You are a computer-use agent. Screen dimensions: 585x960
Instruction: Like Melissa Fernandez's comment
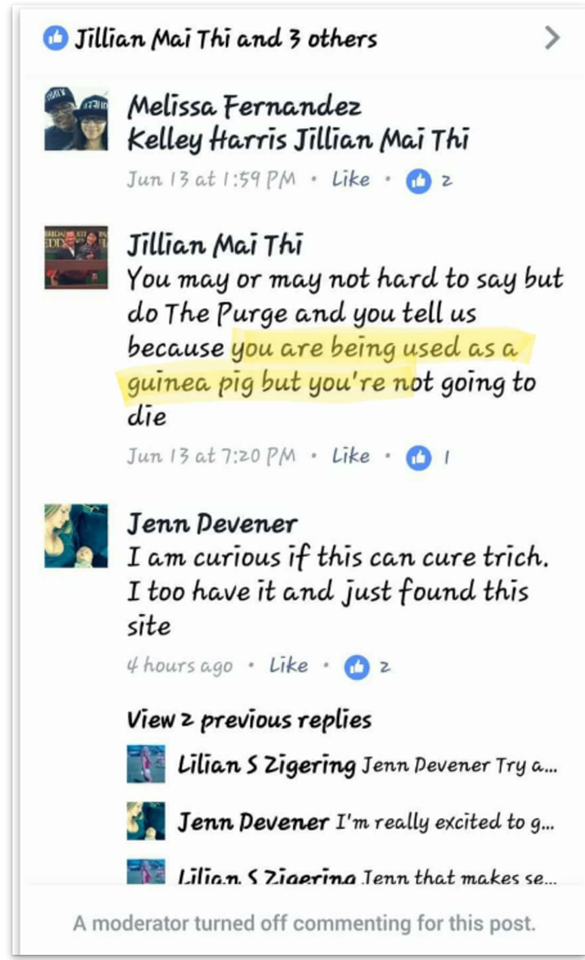click(351, 179)
